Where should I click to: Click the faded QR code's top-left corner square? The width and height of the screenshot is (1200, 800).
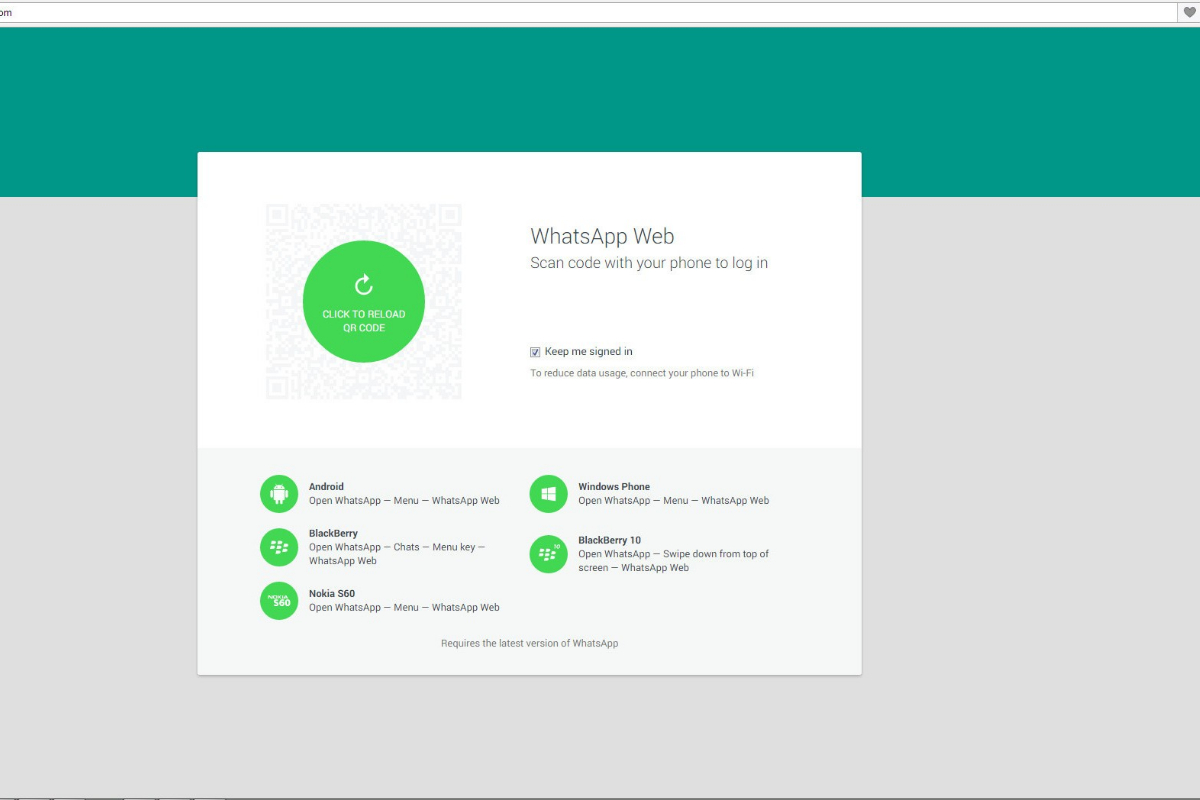pyautogui.click(x=279, y=217)
